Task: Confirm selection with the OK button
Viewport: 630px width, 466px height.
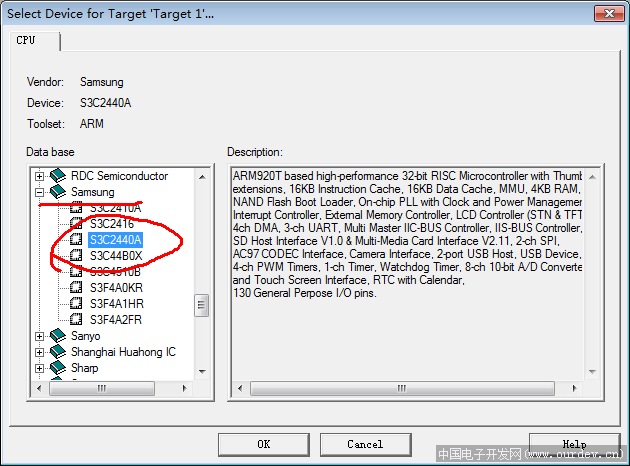Action: point(264,444)
